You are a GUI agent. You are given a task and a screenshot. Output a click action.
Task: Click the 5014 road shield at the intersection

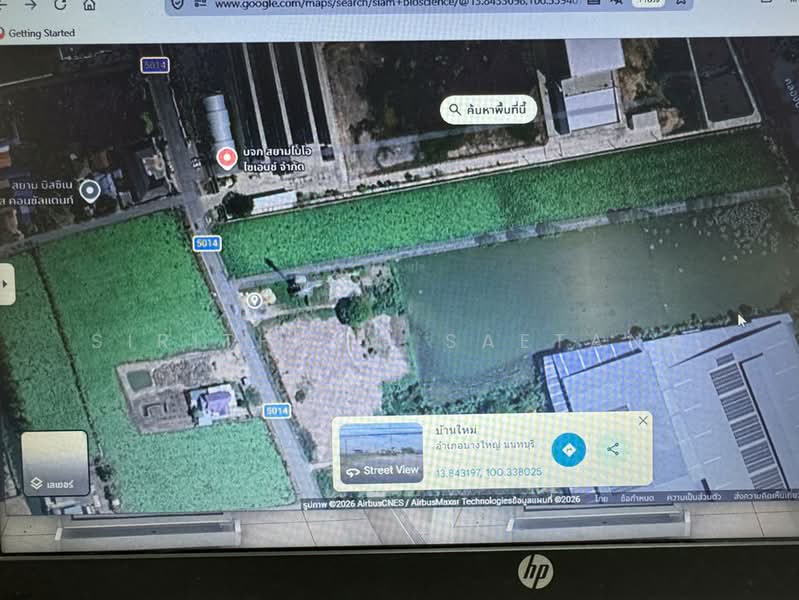tap(207, 244)
